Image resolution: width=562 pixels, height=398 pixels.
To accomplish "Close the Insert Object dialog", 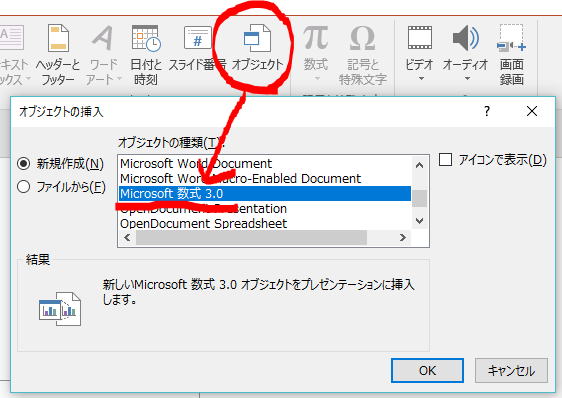I will [532, 111].
